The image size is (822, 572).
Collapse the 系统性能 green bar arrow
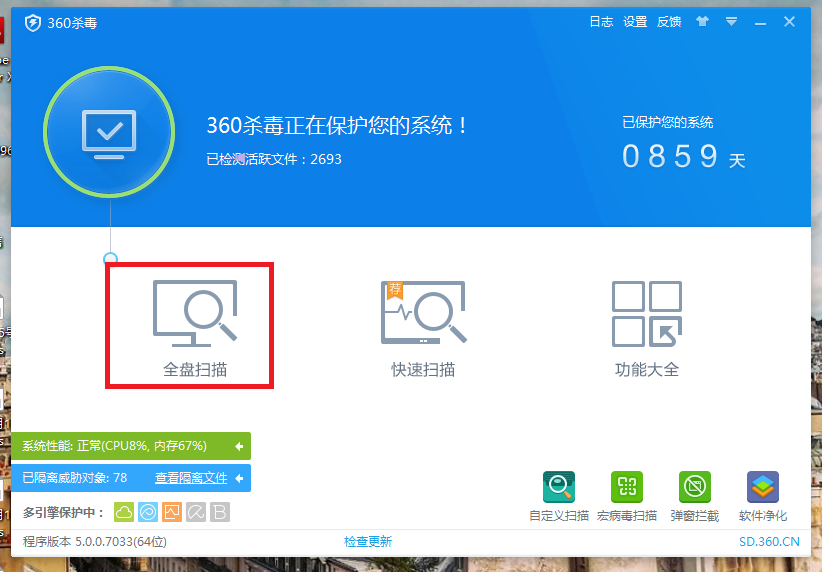coord(239,446)
